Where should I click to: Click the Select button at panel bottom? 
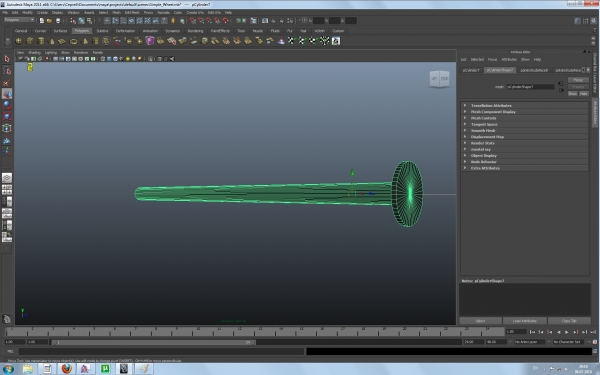(x=480, y=321)
